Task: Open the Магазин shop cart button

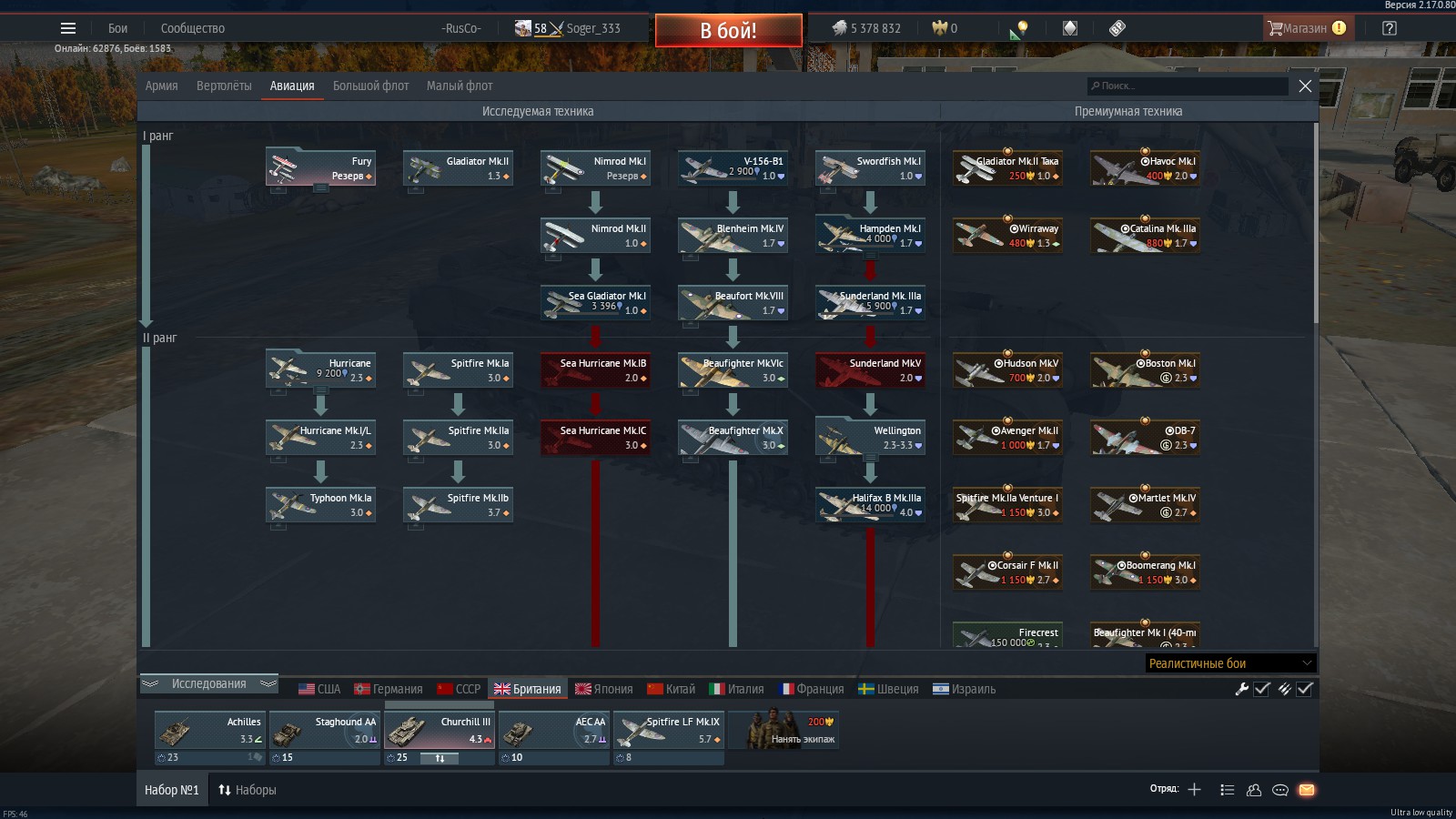Action: pos(1309,28)
